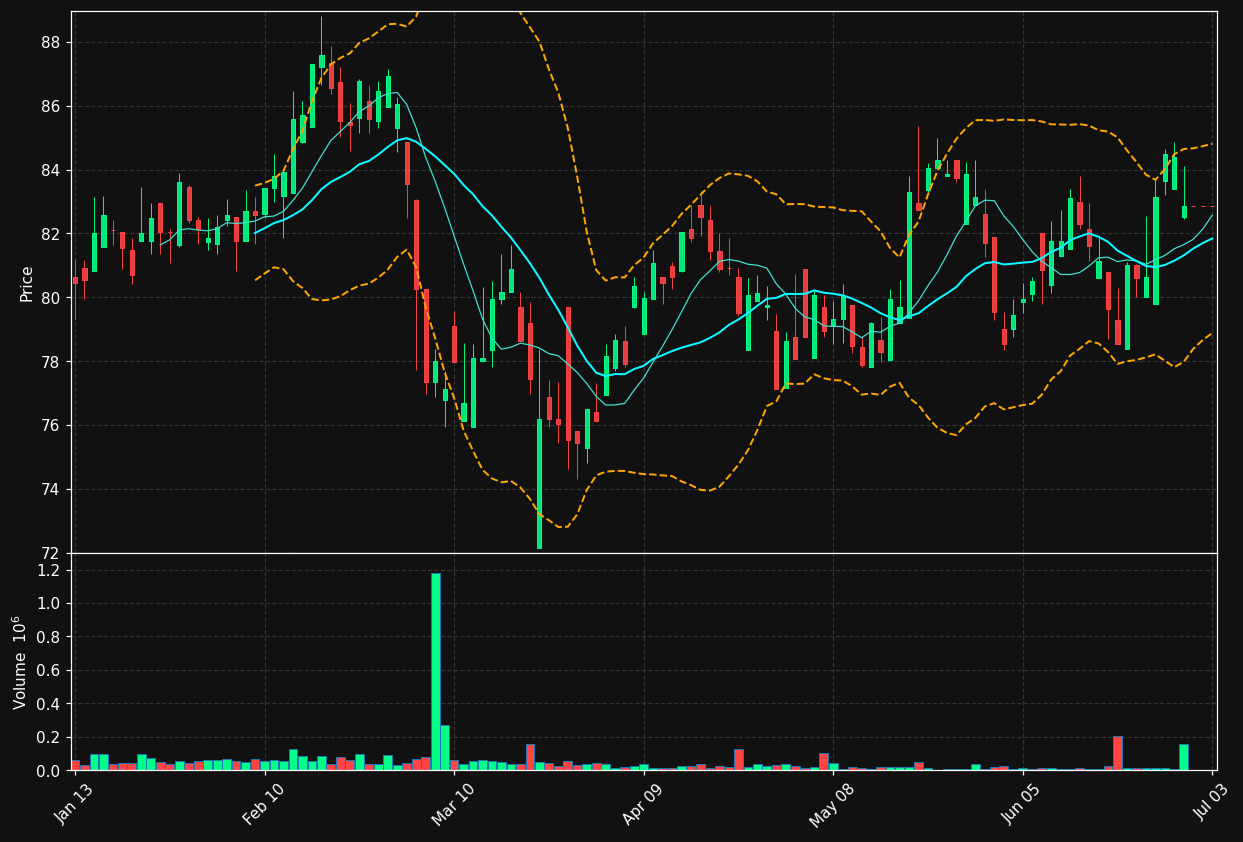Viewport: 1243px width, 842px height.
Task: Click the 1.2 volume axis tick
Action: tap(49, 570)
